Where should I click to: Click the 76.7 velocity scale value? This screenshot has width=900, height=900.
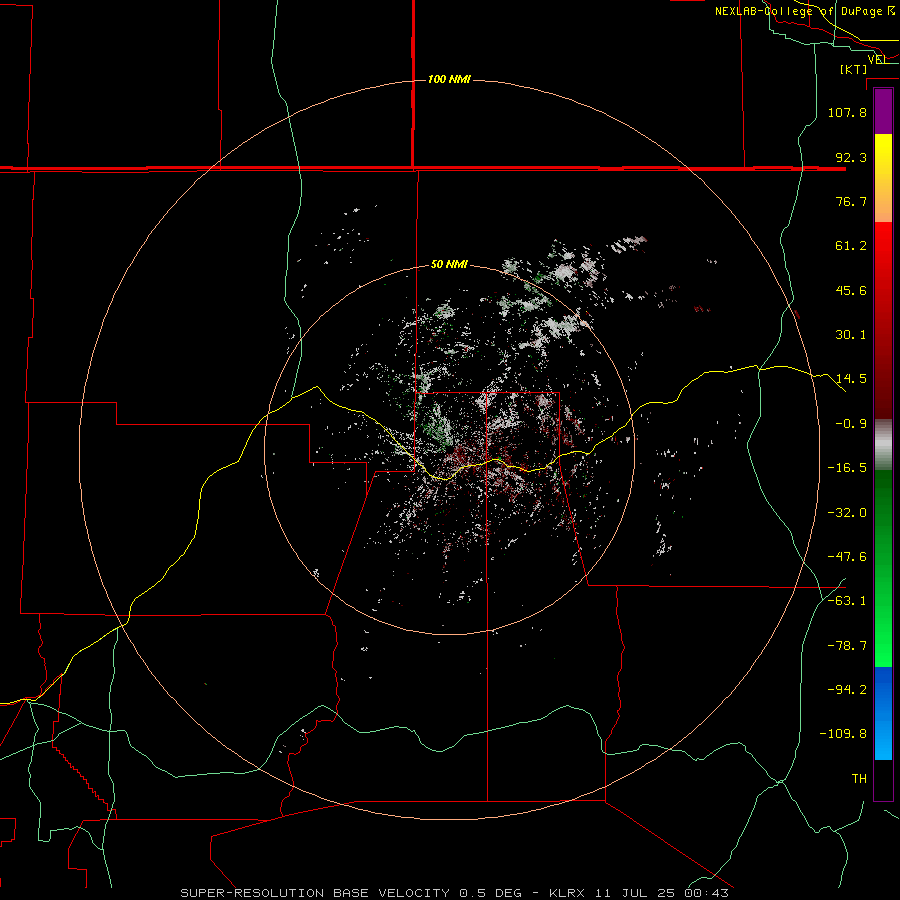click(851, 201)
